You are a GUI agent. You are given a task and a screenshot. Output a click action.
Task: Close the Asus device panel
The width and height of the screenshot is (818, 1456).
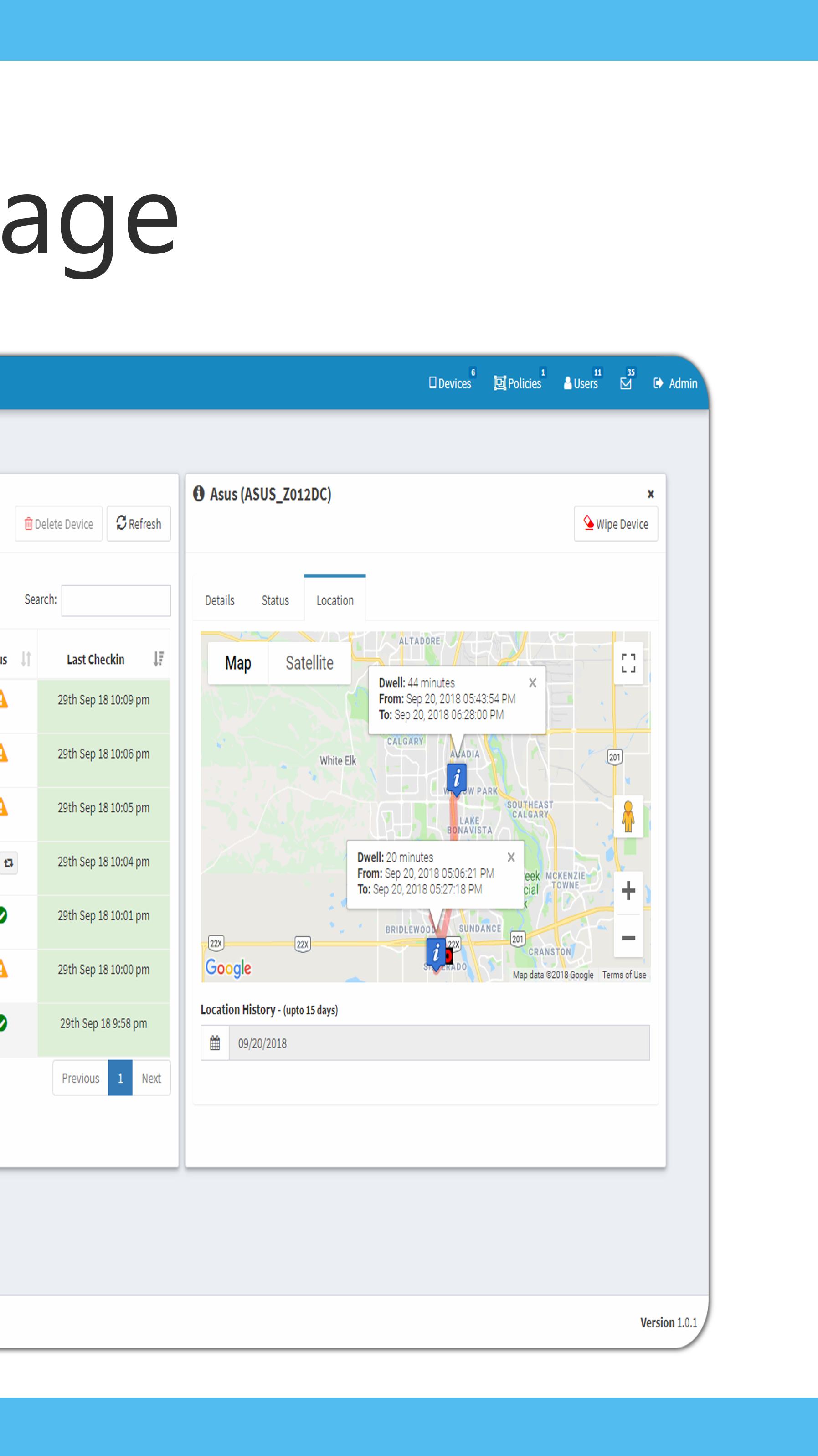pyautogui.click(x=651, y=494)
